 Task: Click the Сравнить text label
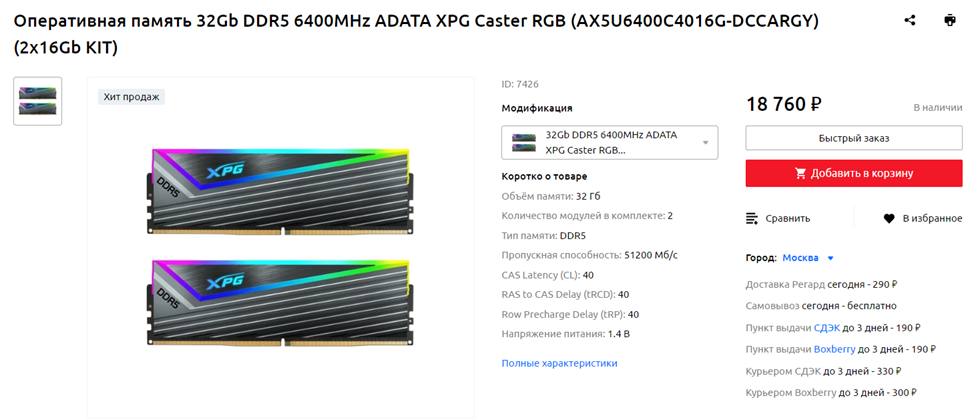click(788, 219)
